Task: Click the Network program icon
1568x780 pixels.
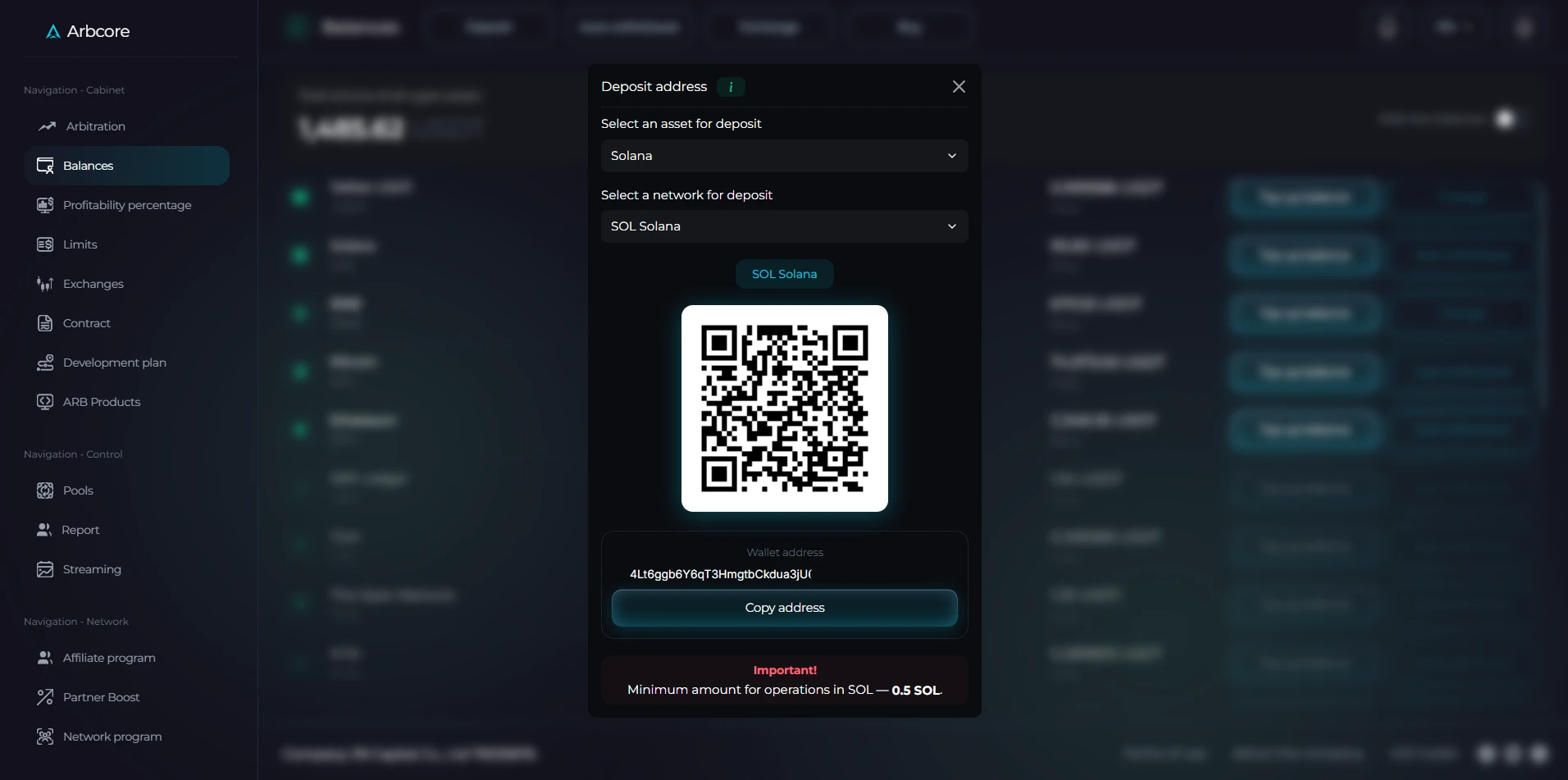Action: tap(45, 737)
